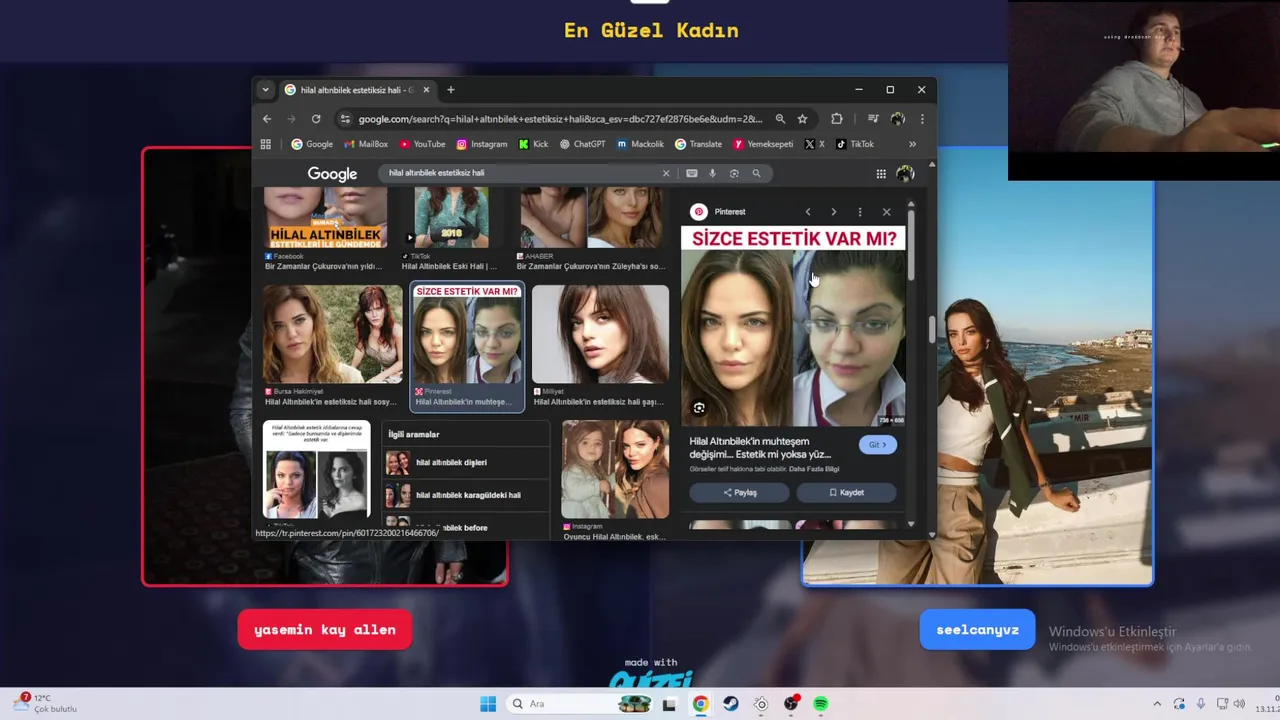Open the TikTok bookmark
Image resolution: width=1280 pixels, height=720 pixels.
click(x=855, y=144)
